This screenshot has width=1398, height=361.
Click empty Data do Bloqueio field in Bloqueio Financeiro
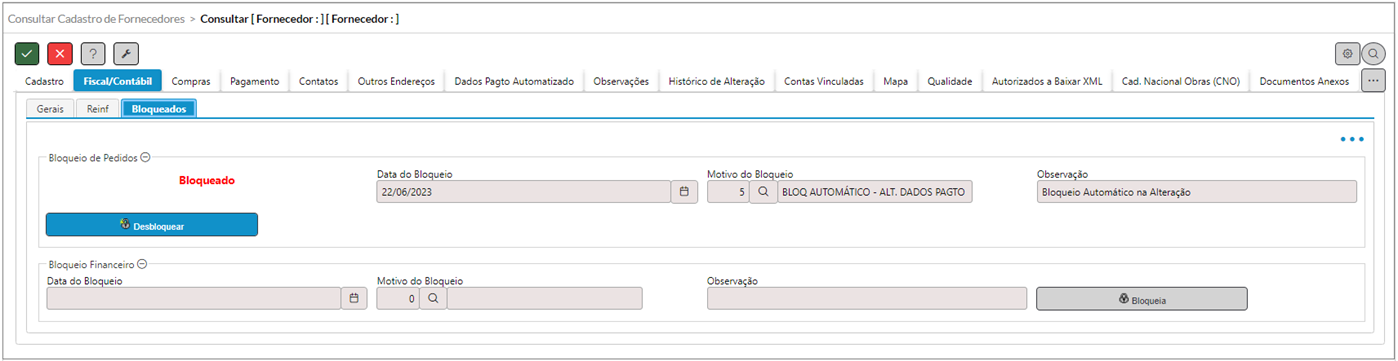194,298
